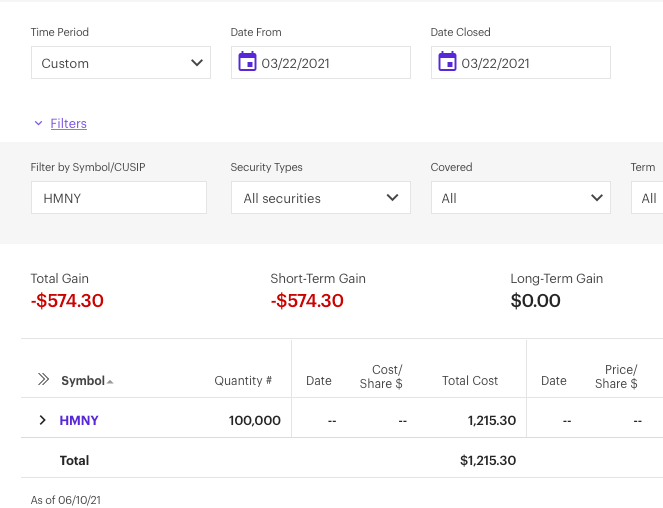Screen dimensions: 663x508
Task: Click the Date Closed calendar icon
Action: pos(447,63)
